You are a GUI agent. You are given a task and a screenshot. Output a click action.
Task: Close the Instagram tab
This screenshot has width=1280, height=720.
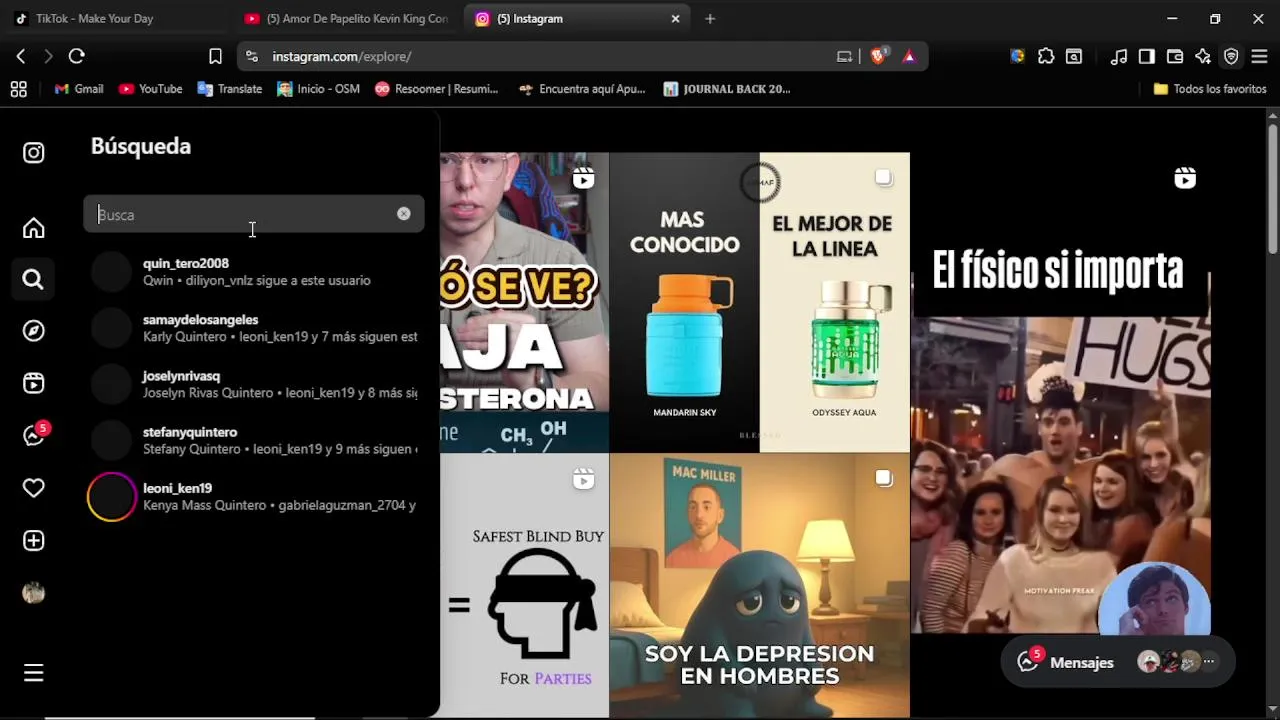click(x=675, y=18)
